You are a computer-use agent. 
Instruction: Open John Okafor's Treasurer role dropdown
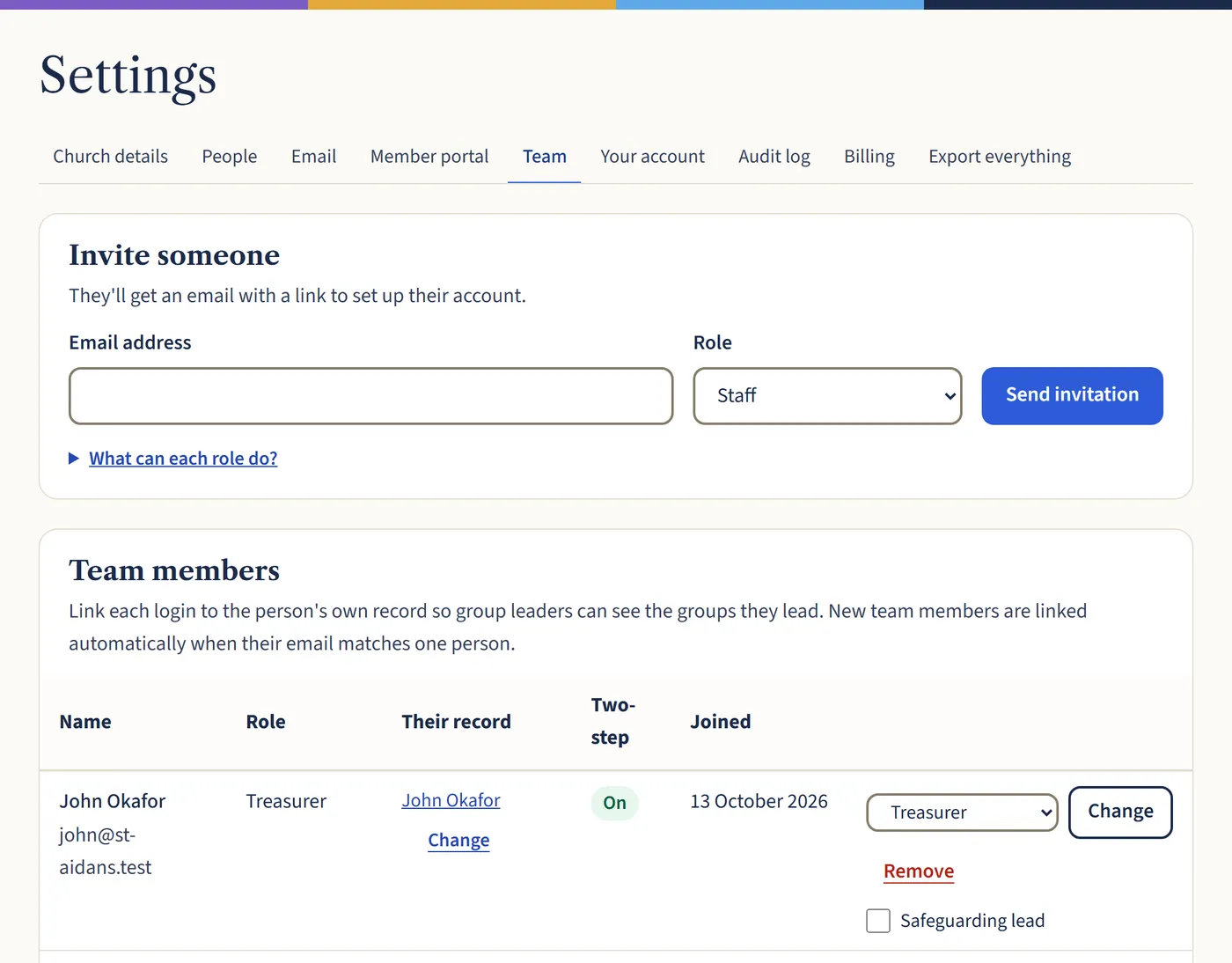tap(962, 812)
